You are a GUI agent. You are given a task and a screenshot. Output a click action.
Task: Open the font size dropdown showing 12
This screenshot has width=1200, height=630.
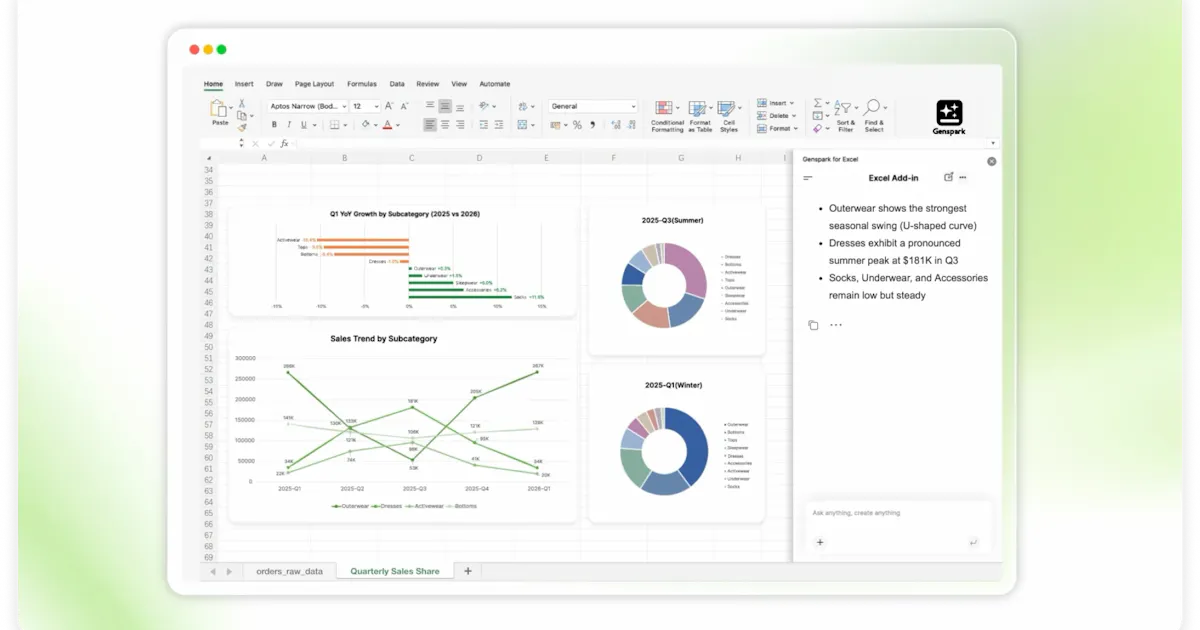[365, 106]
